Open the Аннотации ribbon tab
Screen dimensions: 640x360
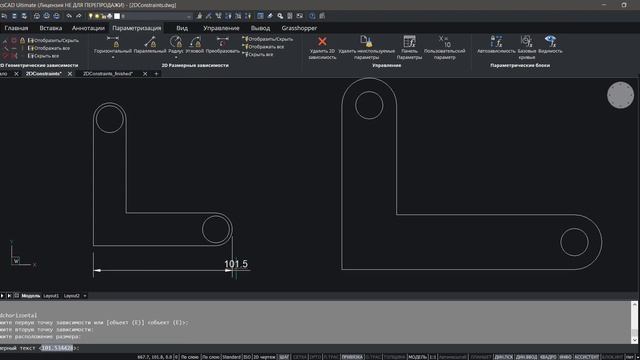click(88, 28)
